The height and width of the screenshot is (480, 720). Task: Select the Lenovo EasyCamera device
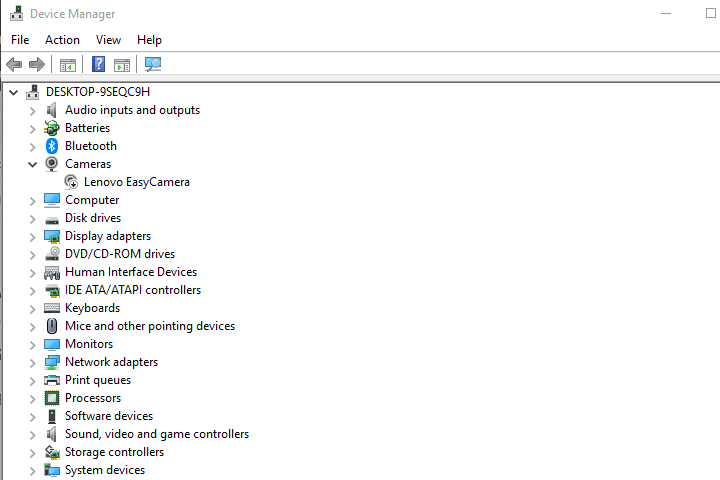136,182
